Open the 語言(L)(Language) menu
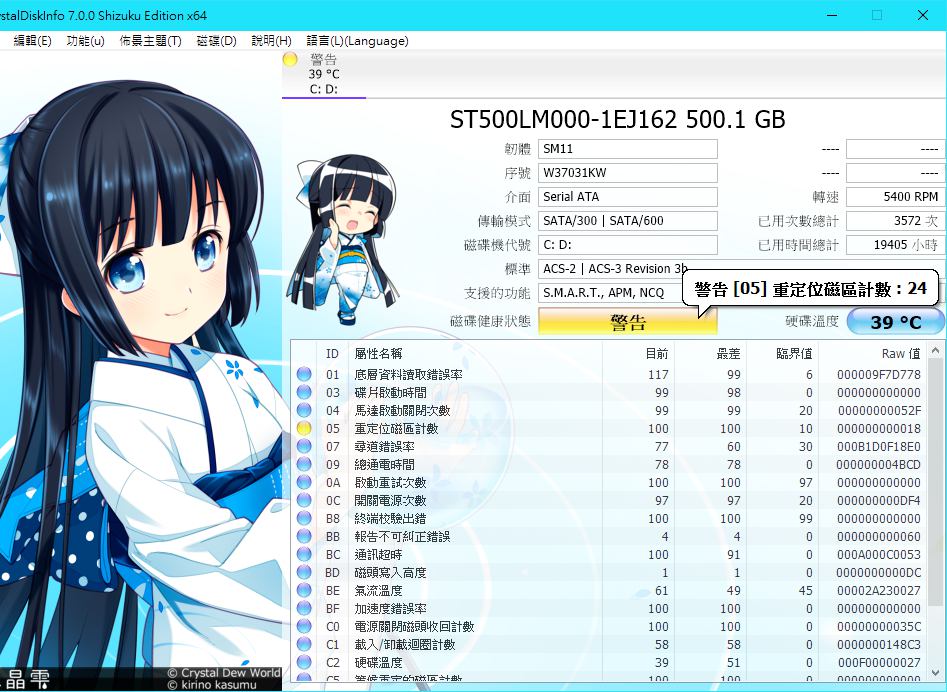 pos(357,40)
